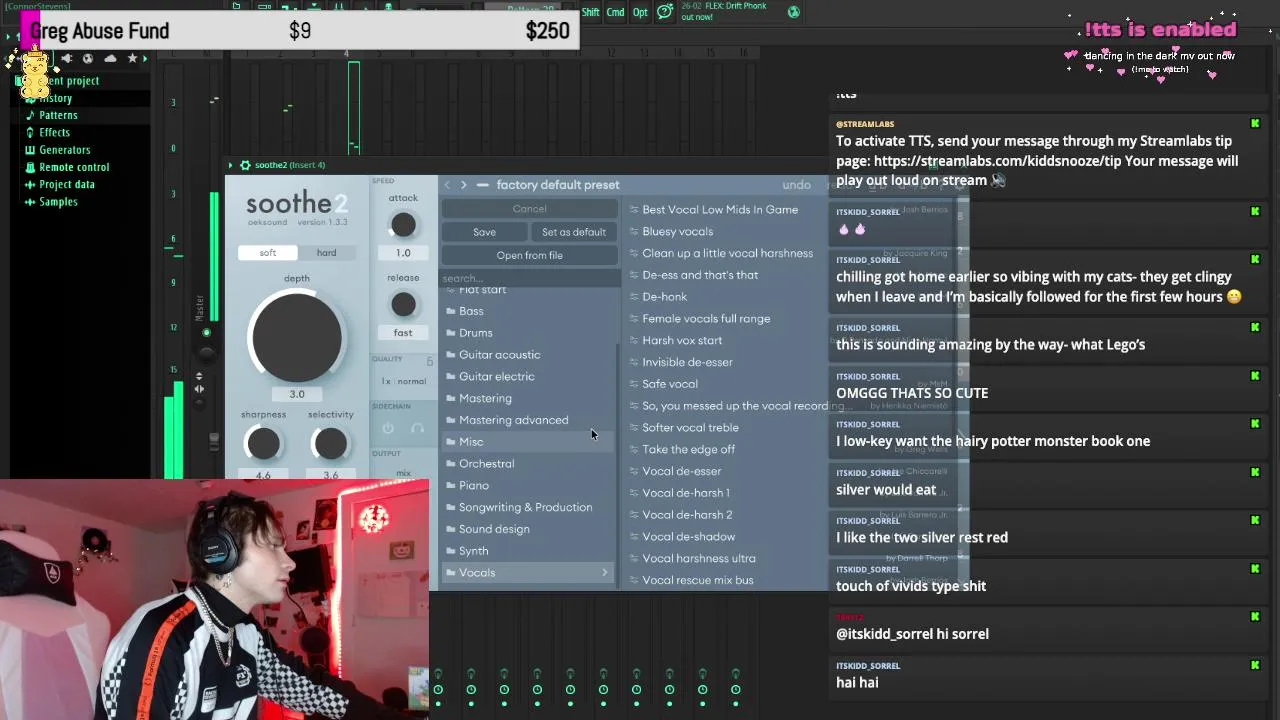The image size is (1280, 720).
Task: Click the sharpness knob
Action: pyautogui.click(x=263, y=443)
